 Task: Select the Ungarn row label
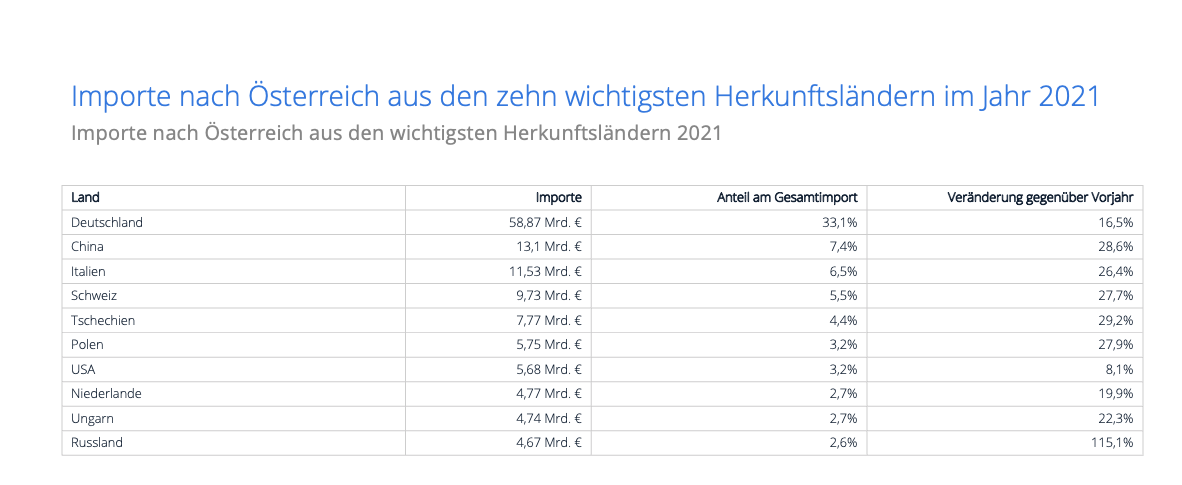click(92, 418)
